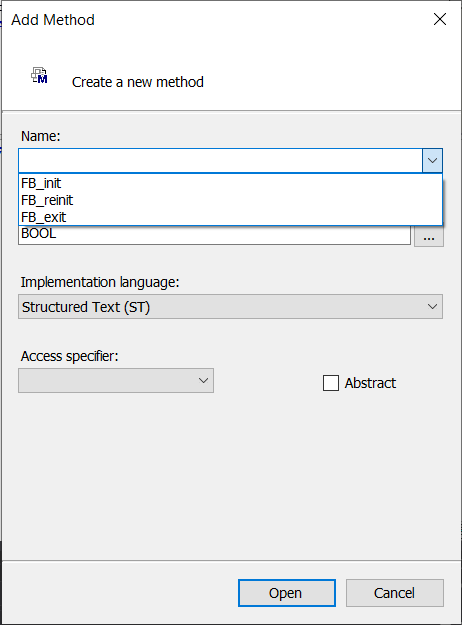Click the method icon beside the header

39,75
